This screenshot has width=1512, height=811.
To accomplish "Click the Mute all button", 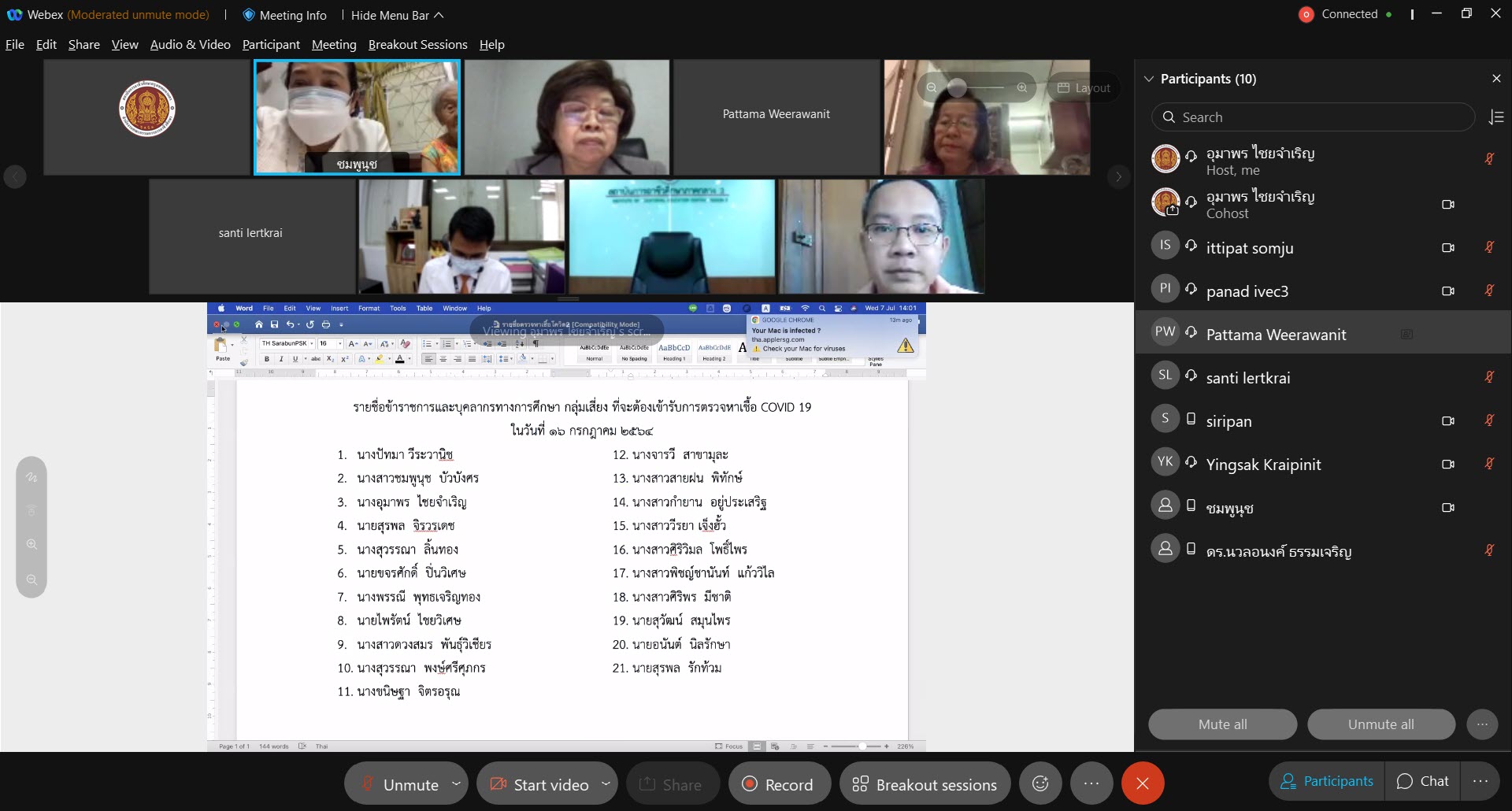I will tap(1222, 724).
